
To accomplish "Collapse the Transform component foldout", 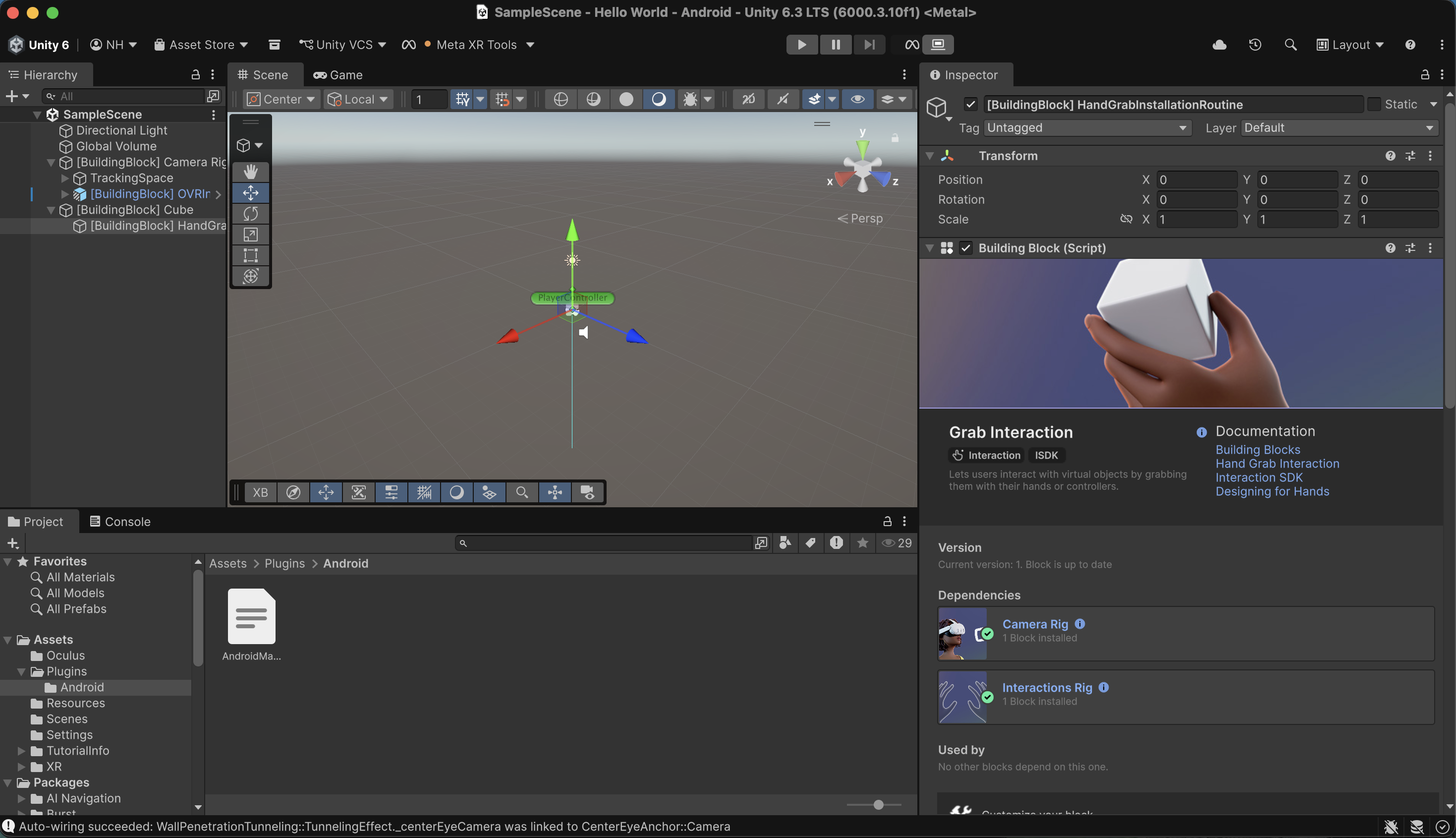I will [x=929, y=156].
